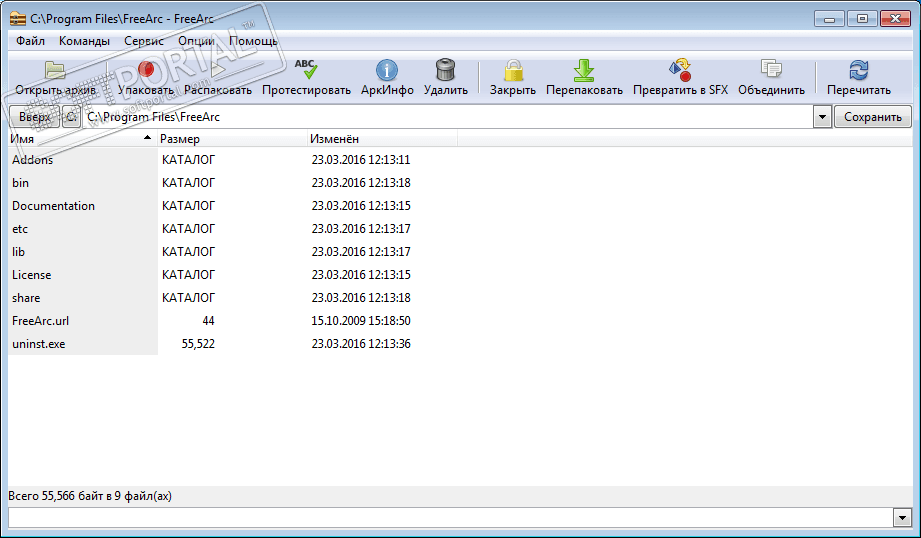This screenshot has height=538, width=921.
Task: Select the uninst.exe file
Action: [460, 344]
